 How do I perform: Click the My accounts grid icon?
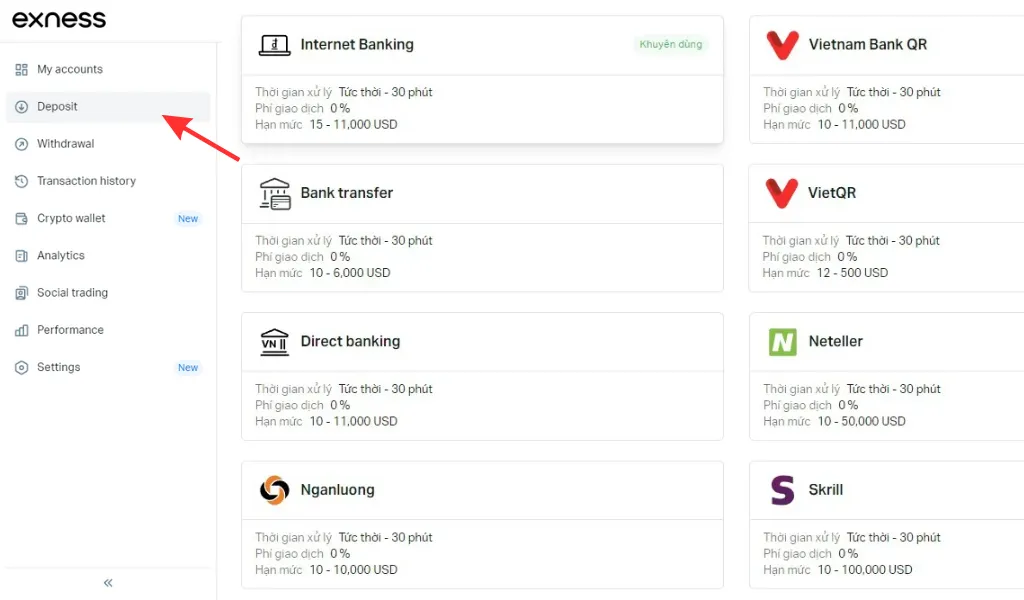pyautogui.click(x=22, y=70)
